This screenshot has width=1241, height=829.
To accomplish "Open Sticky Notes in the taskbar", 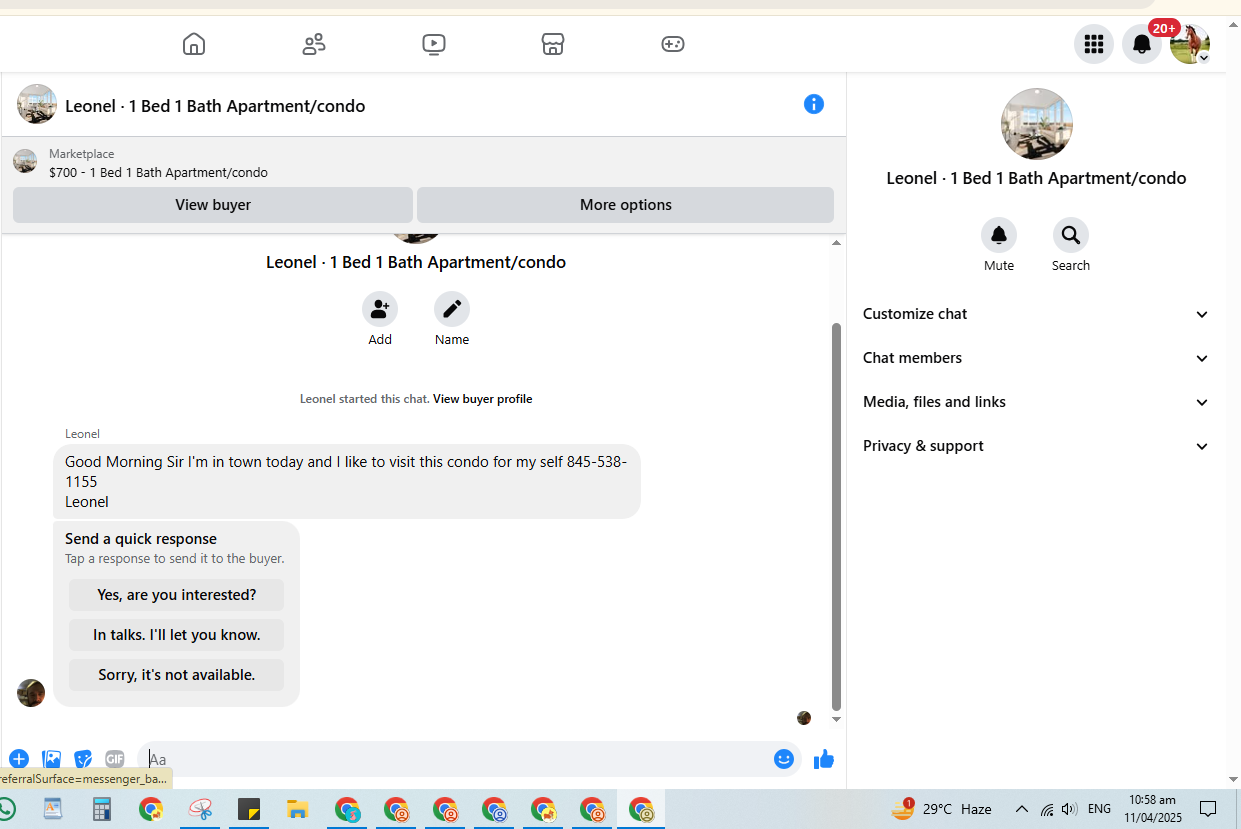I will click(x=249, y=809).
